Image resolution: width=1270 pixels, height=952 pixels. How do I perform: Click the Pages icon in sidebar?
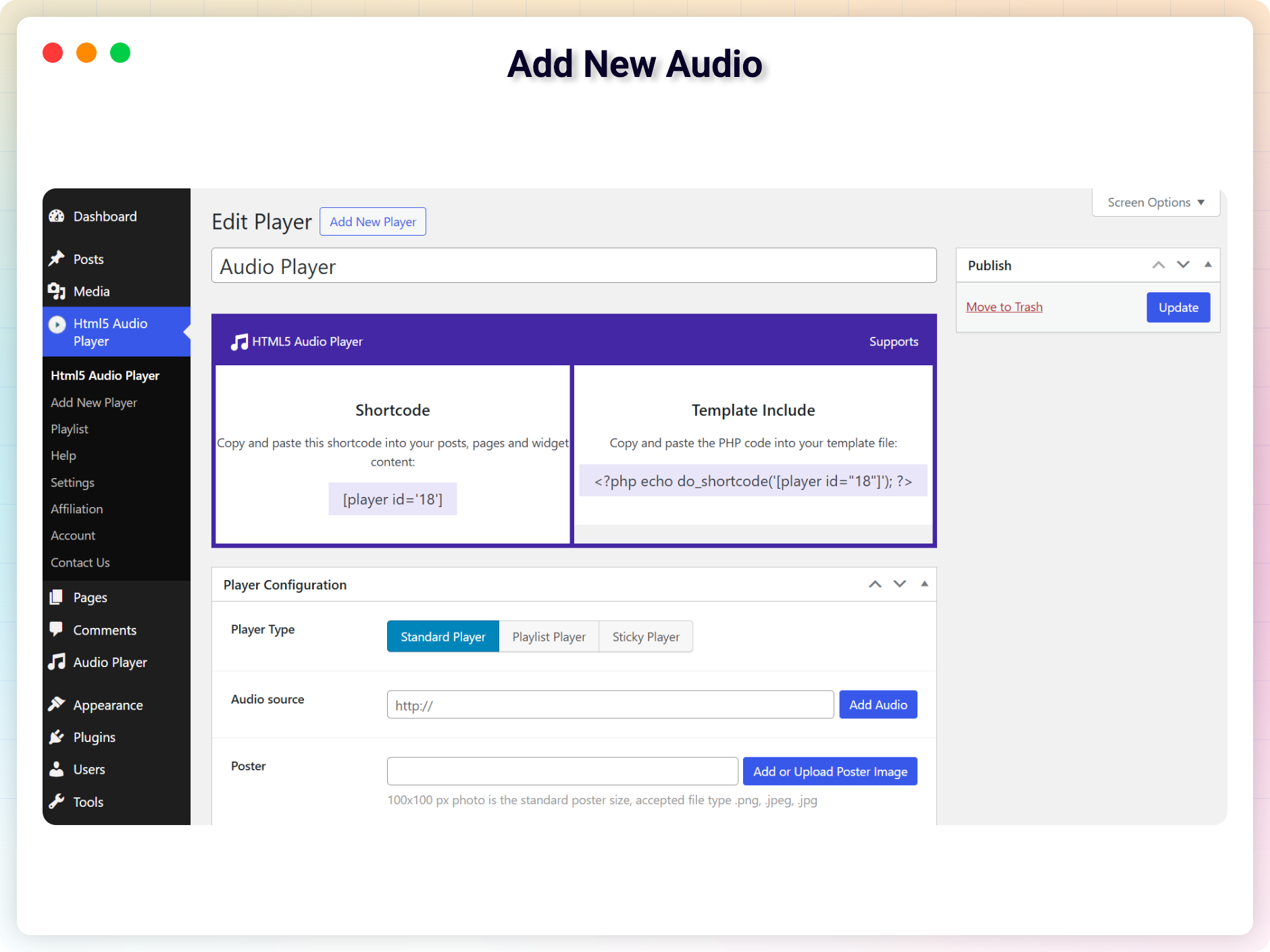tap(57, 598)
